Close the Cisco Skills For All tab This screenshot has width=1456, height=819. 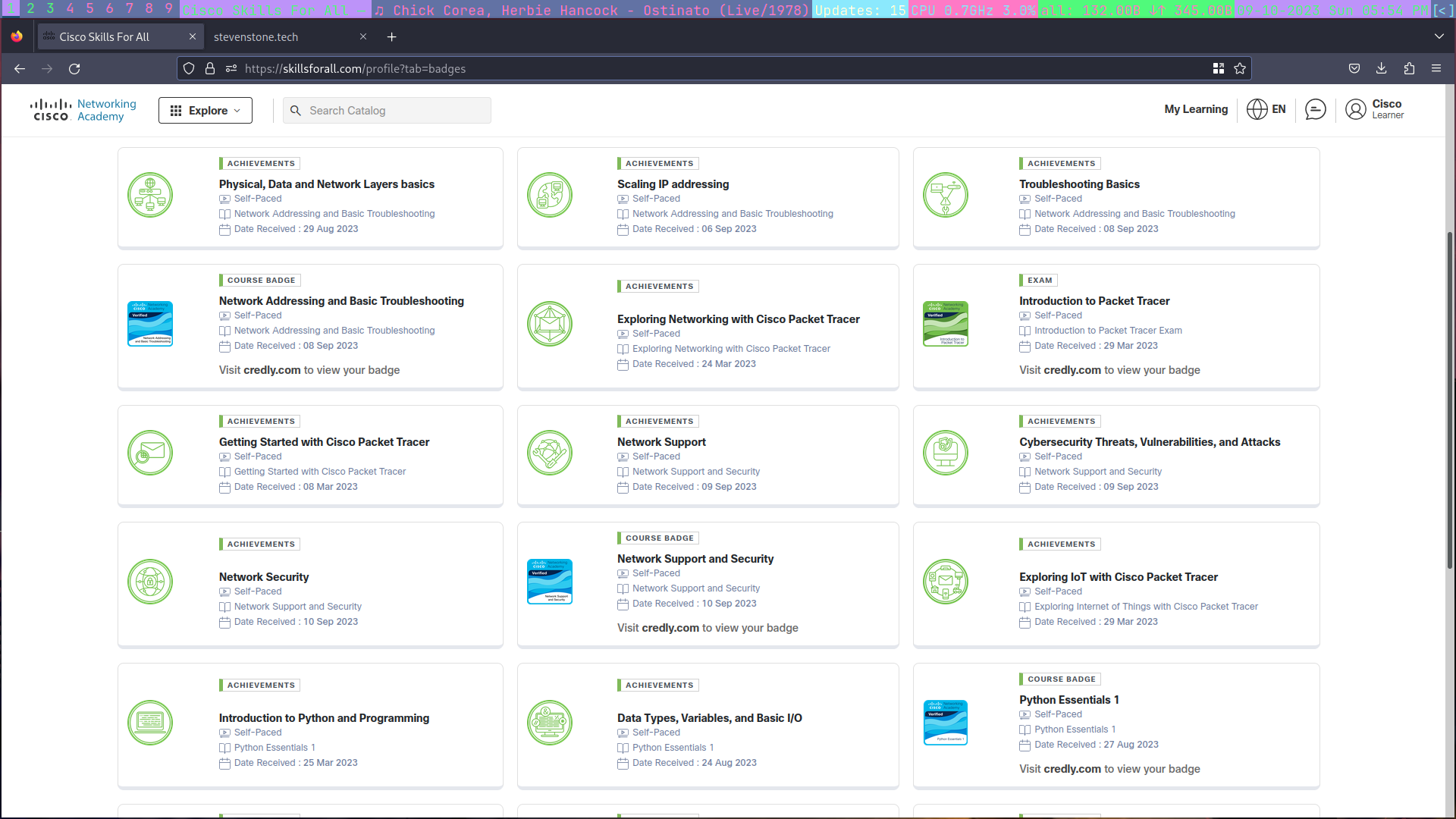tap(193, 36)
